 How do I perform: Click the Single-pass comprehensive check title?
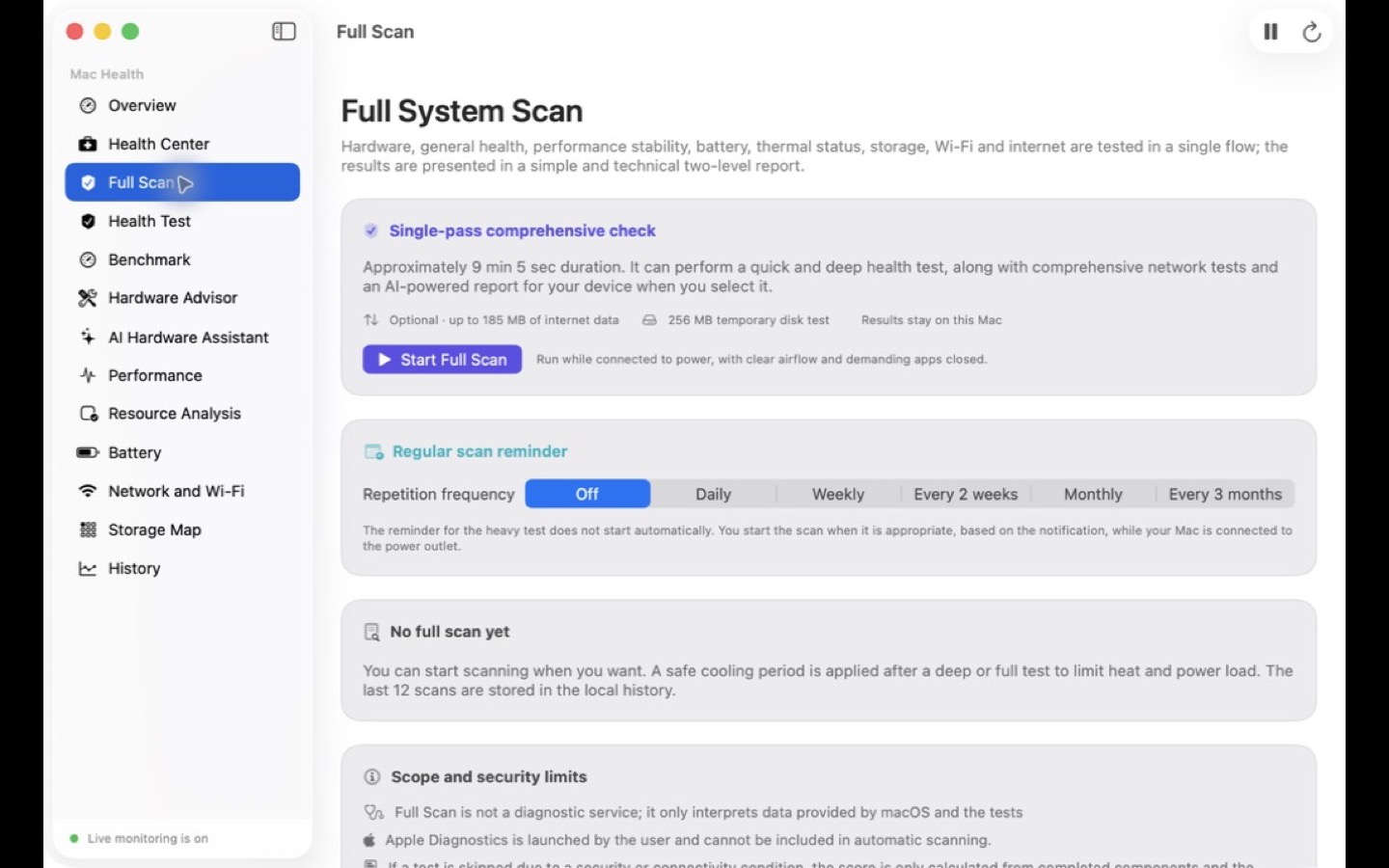(x=522, y=231)
